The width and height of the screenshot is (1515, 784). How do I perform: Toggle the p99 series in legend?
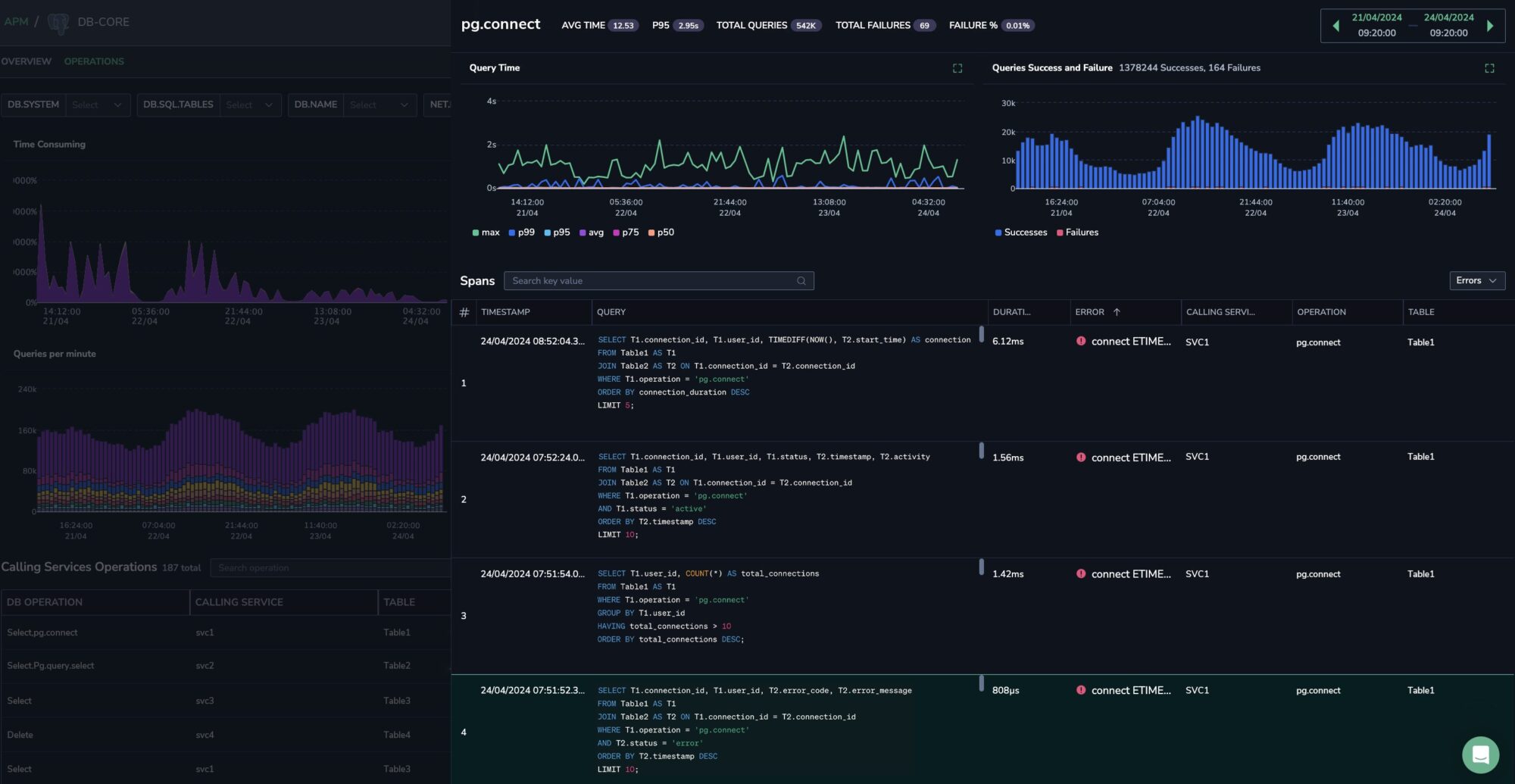coord(522,233)
